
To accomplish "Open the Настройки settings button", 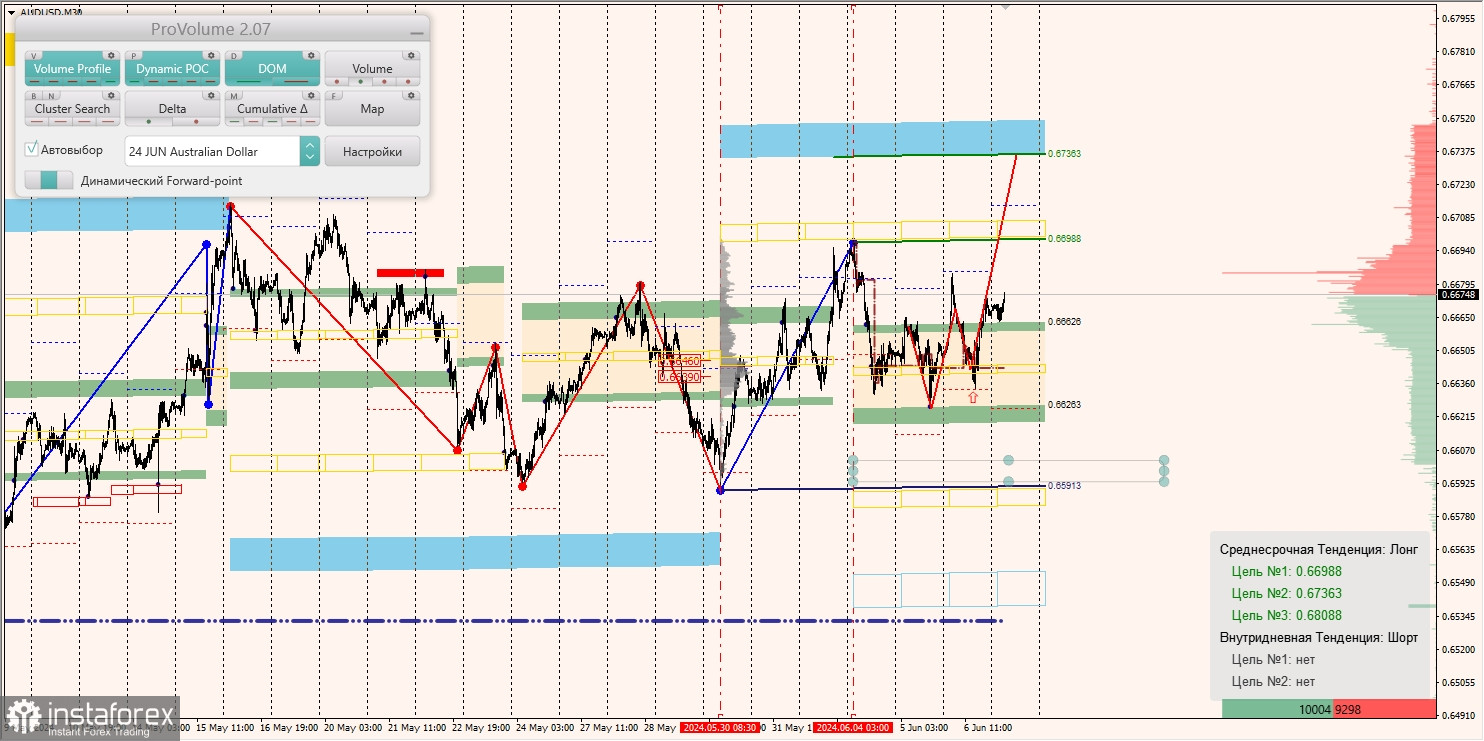I will tap(372, 151).
